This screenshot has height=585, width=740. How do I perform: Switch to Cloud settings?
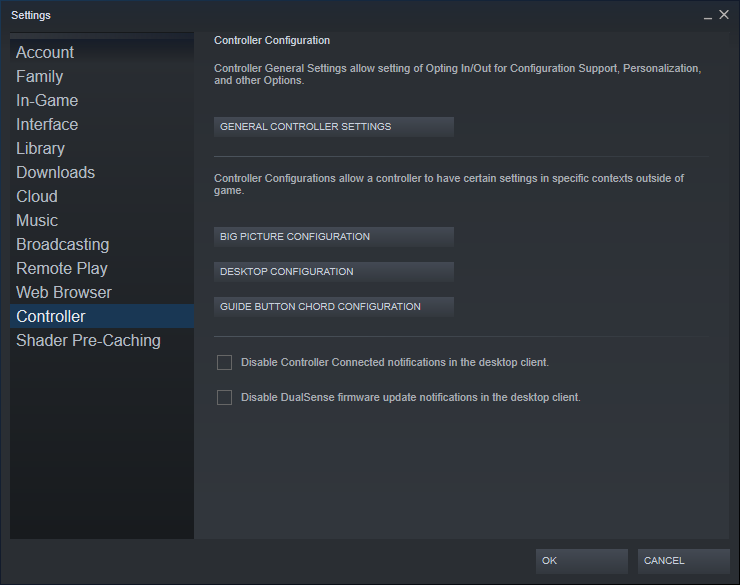pyautogui.click(x=37, y=197)
